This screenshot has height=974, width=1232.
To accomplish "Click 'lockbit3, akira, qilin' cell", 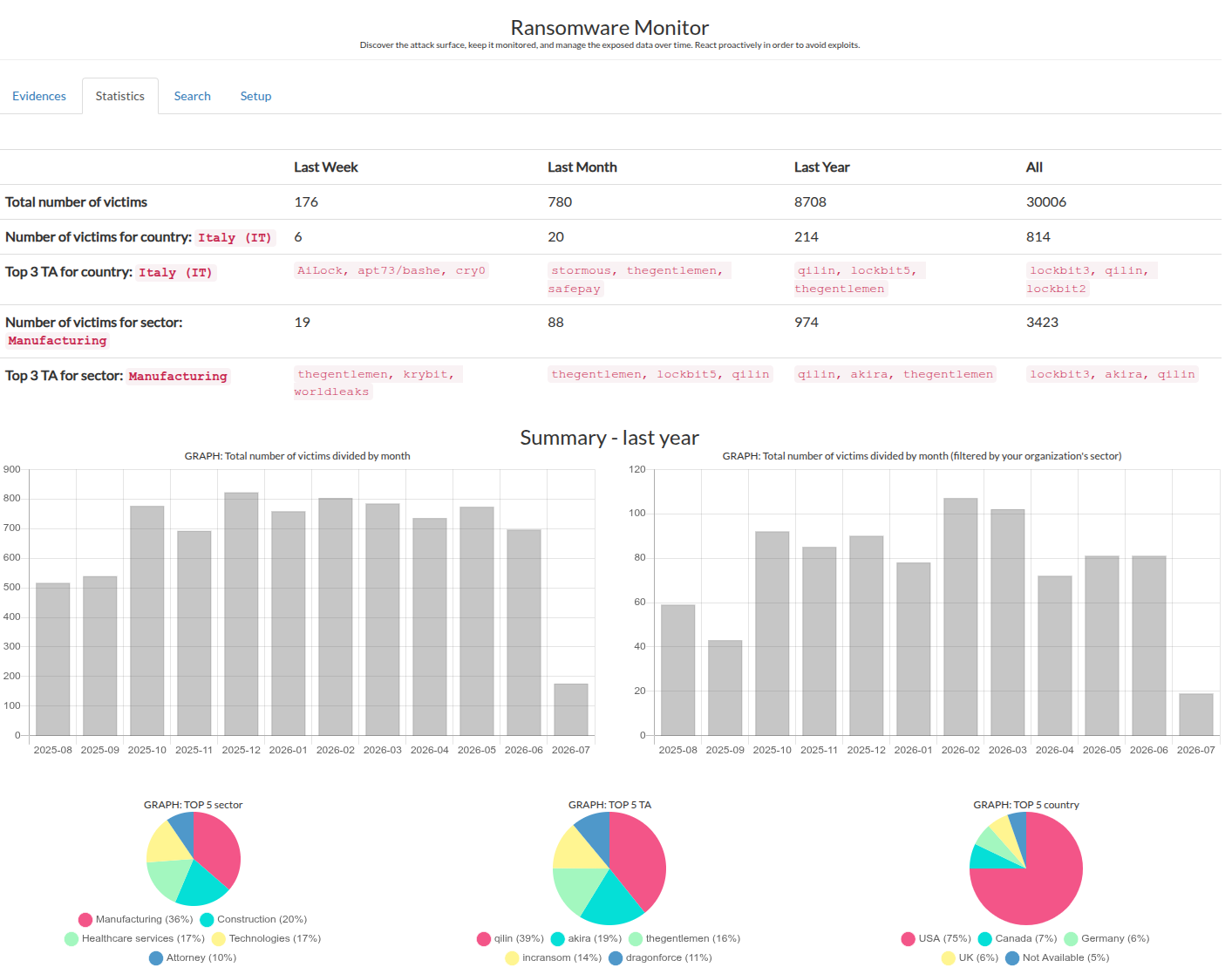I will 1113,375.
